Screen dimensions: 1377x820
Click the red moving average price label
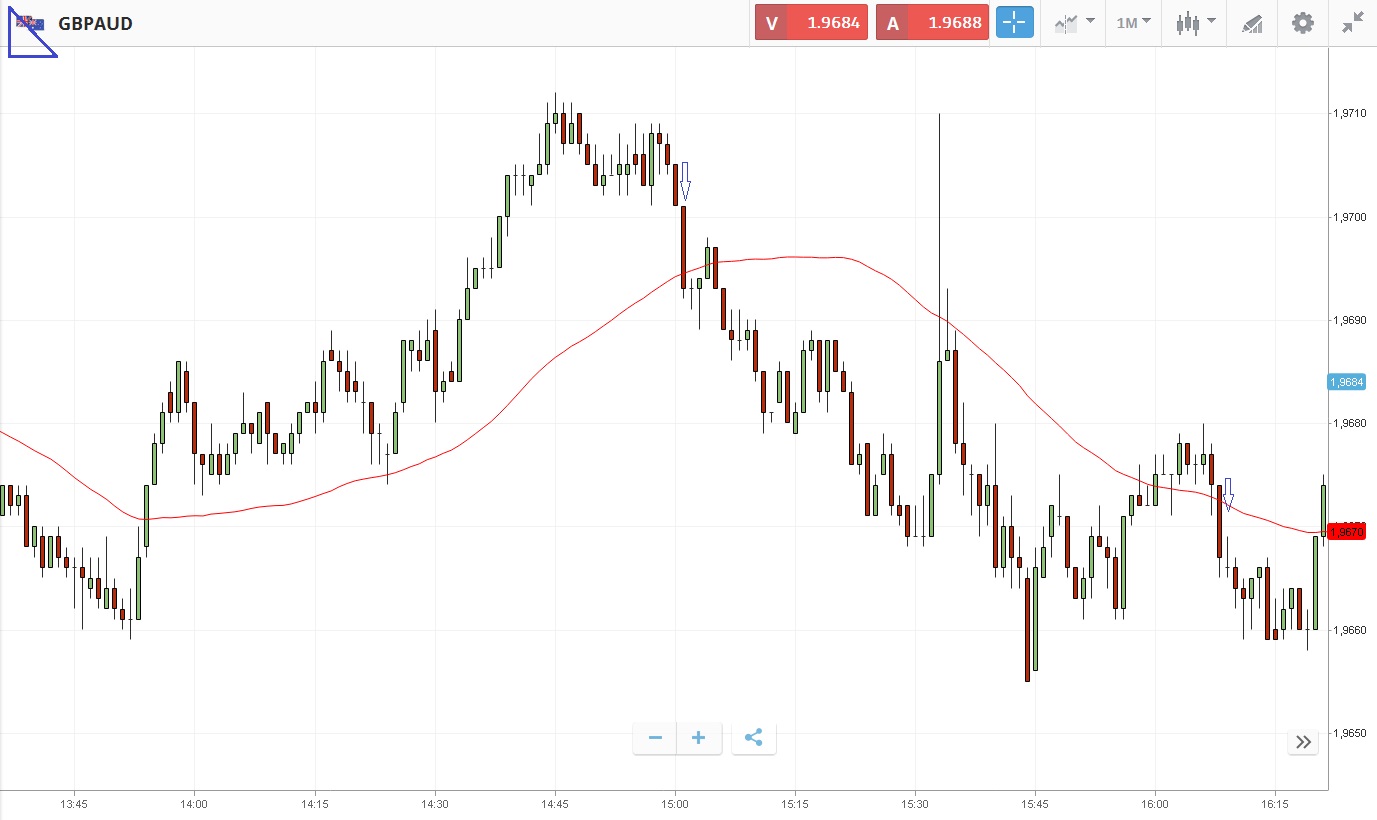coord(1346,532)
